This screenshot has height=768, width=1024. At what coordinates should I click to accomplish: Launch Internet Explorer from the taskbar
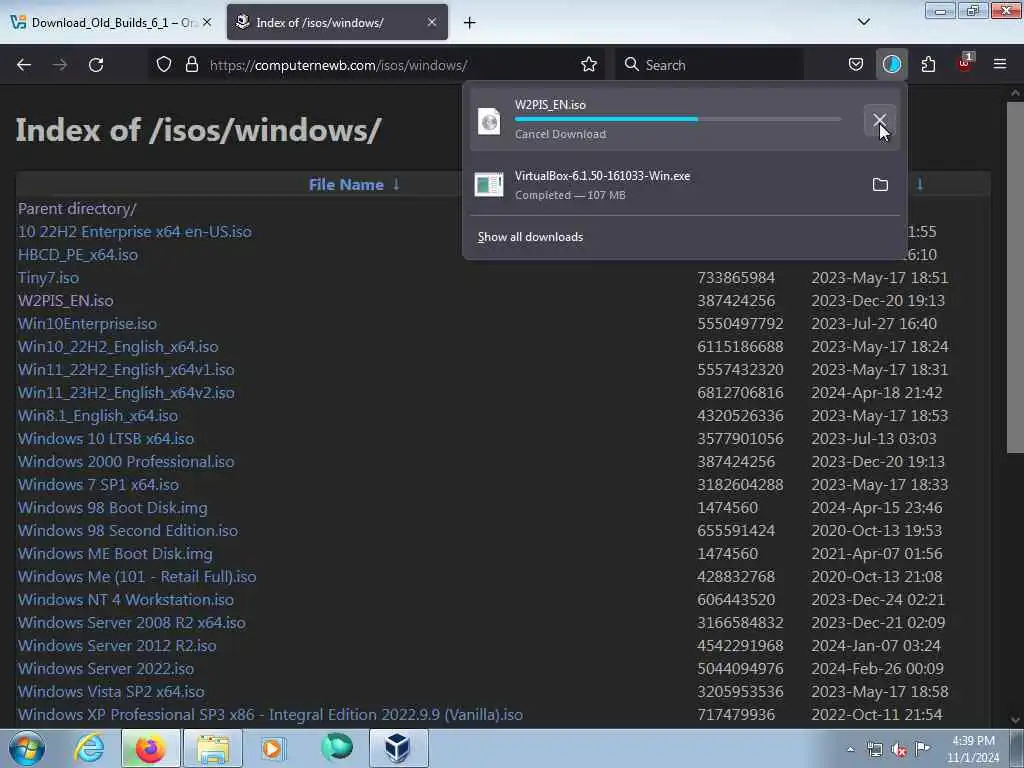click(x=89, y=748)
